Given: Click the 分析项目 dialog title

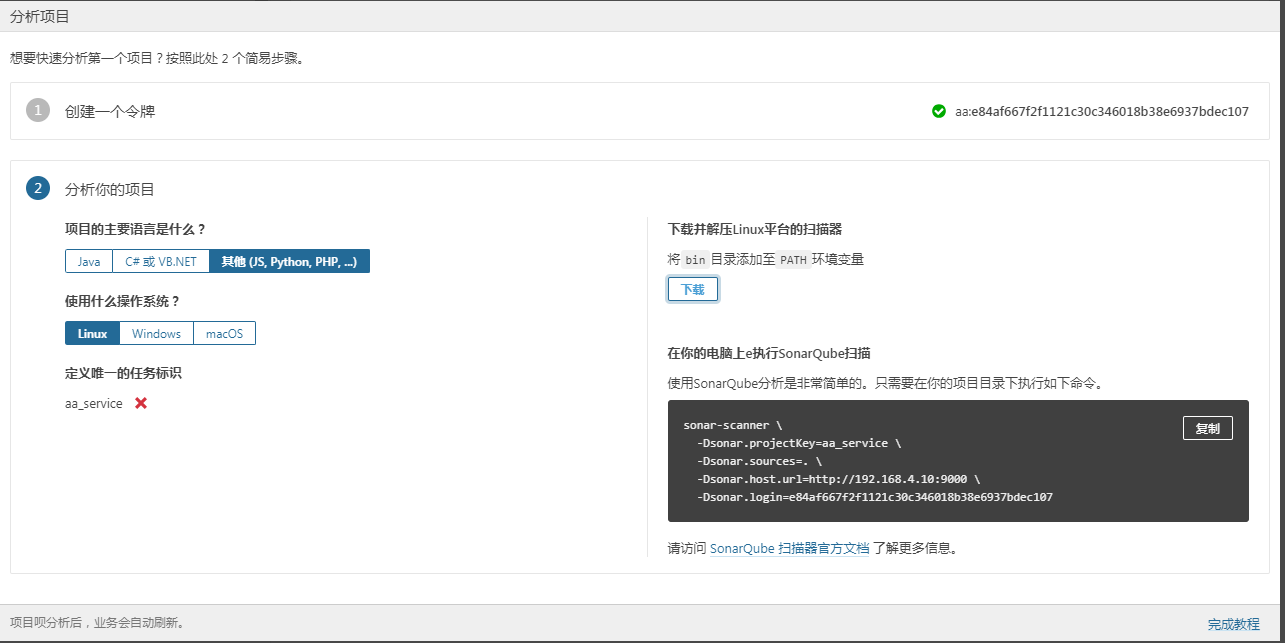Looking at the screenshot, I should pyautogui.click(x=40, y=18).
